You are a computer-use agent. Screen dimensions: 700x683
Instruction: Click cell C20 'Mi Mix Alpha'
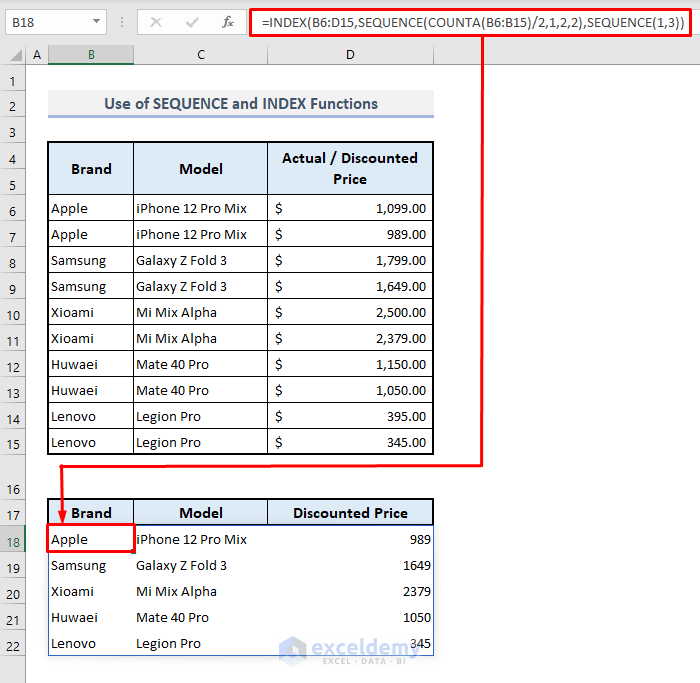point(201,591)
